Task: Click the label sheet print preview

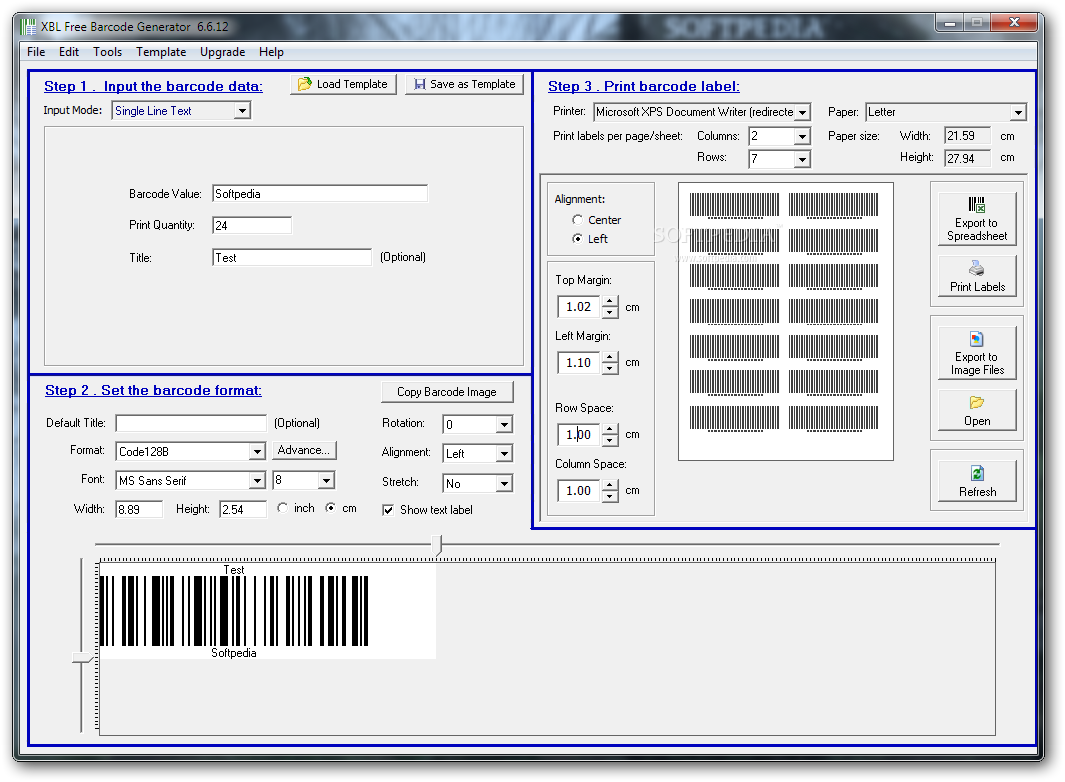Action: point(786,321)
